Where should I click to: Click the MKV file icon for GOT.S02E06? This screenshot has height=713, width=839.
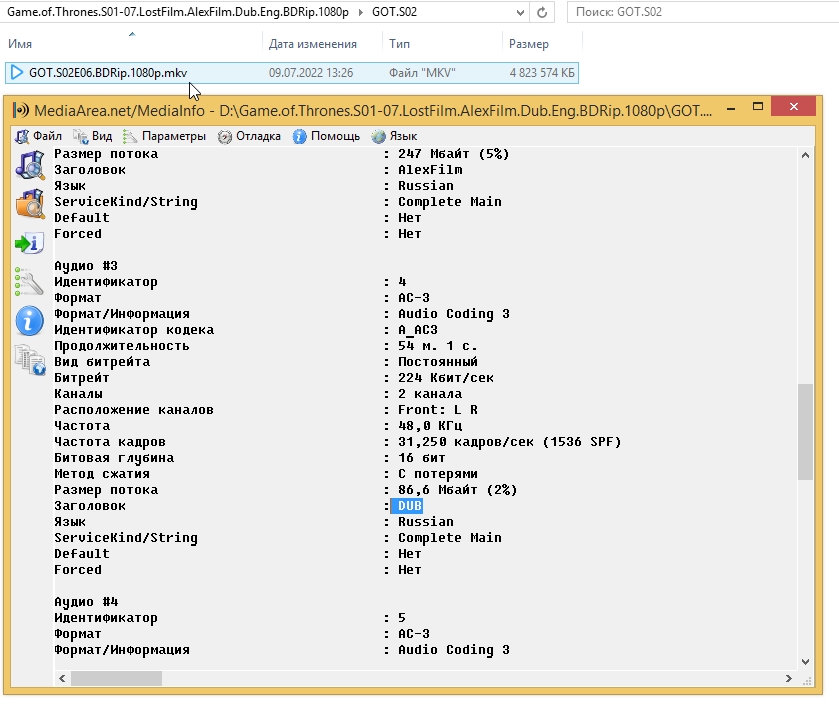(16, 73)
